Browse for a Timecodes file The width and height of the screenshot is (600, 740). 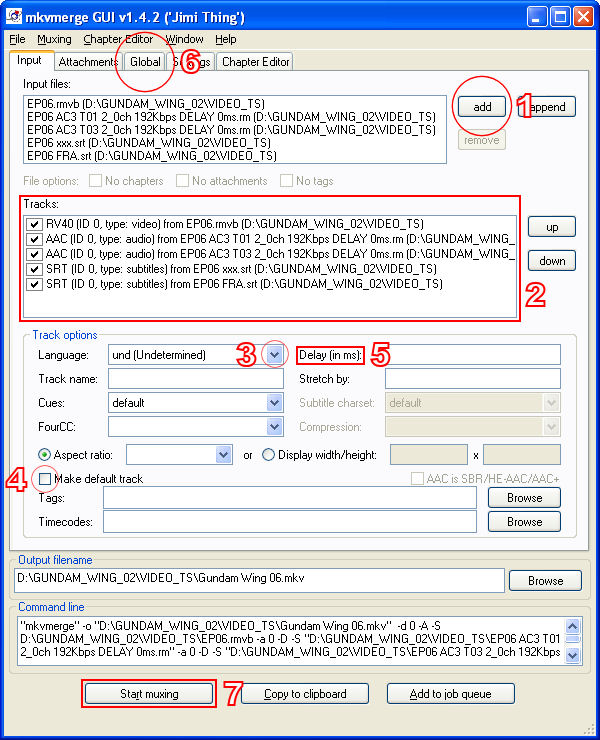click(x=524, y=522)
